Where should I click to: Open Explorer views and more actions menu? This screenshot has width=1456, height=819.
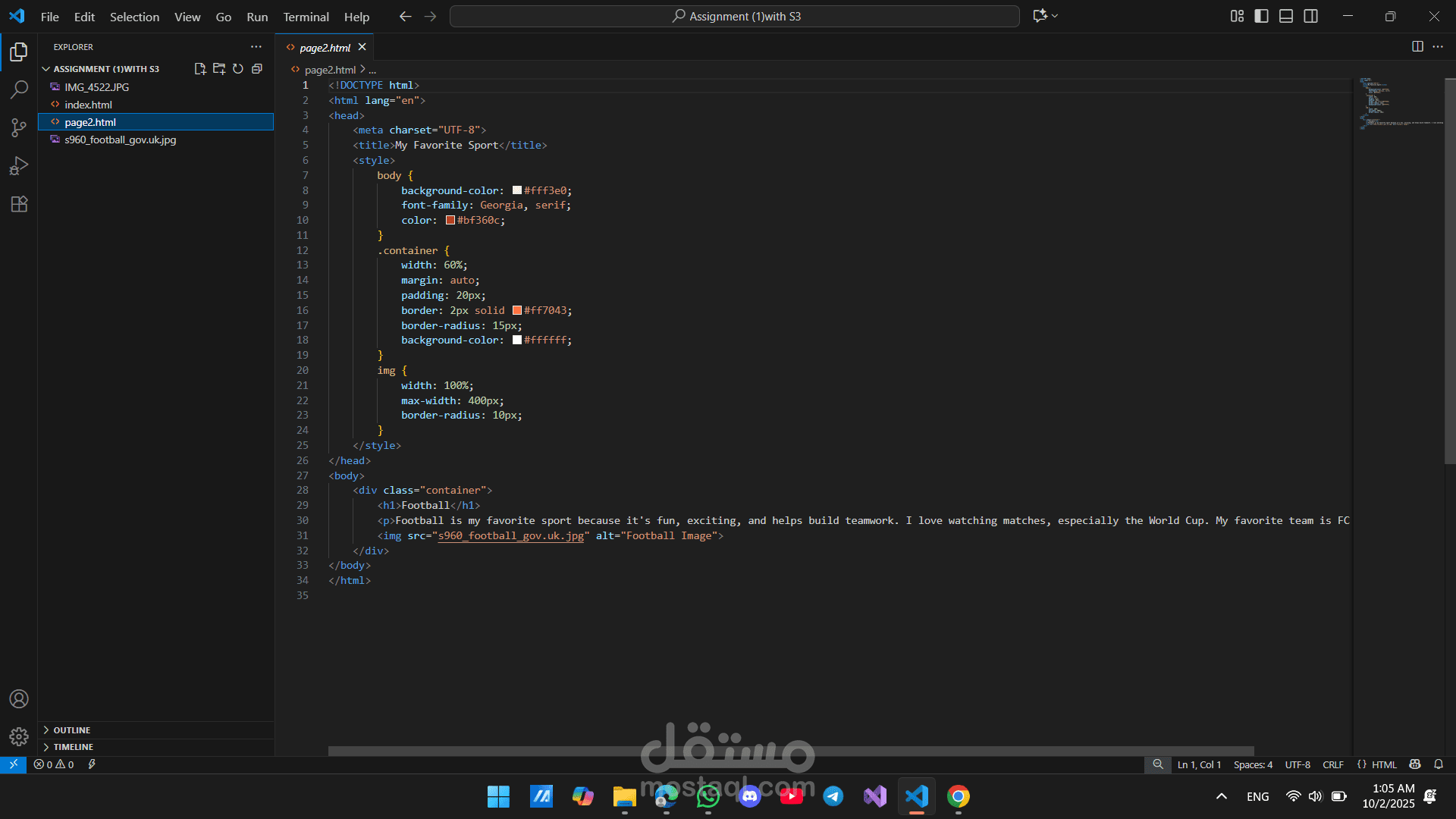[x=256, y=47]
